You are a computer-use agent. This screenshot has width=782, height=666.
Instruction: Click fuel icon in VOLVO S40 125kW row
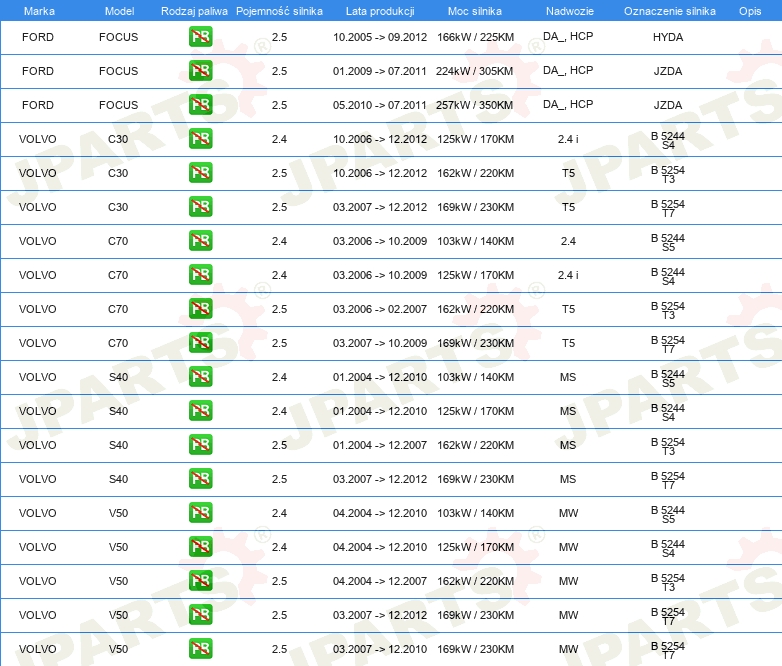coord(200,411)
